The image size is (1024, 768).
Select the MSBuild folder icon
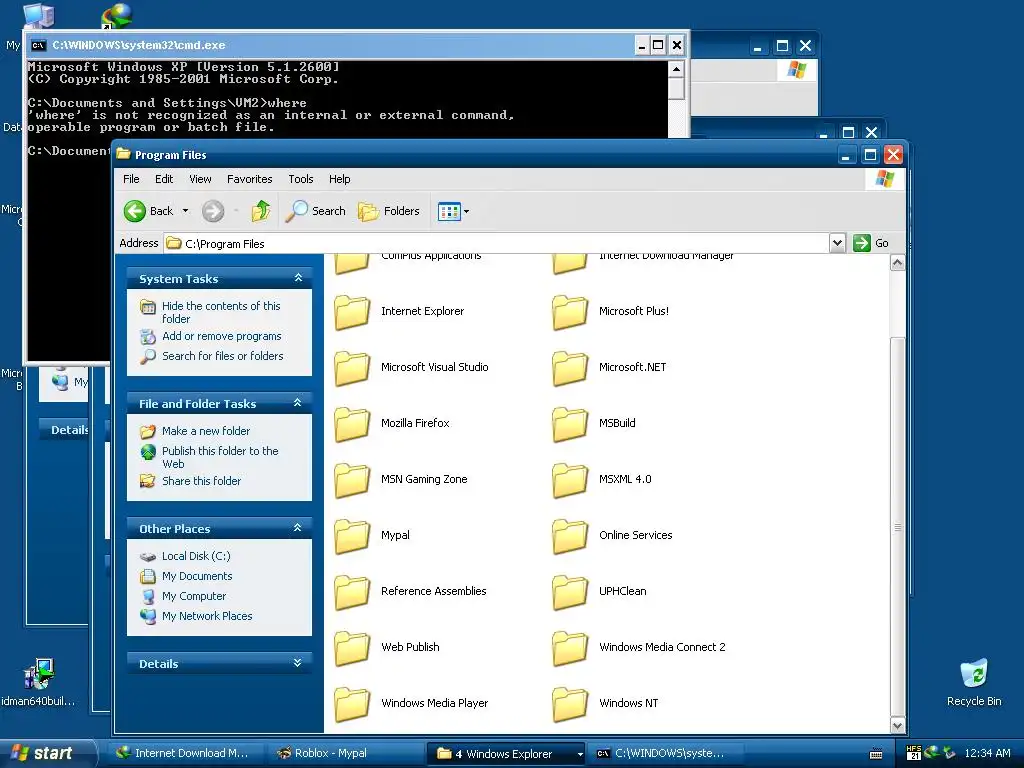point(570,424)
